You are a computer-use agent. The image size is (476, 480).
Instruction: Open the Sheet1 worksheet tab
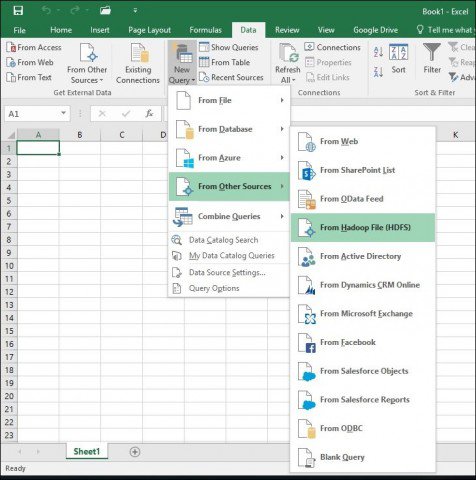(87, 452)
